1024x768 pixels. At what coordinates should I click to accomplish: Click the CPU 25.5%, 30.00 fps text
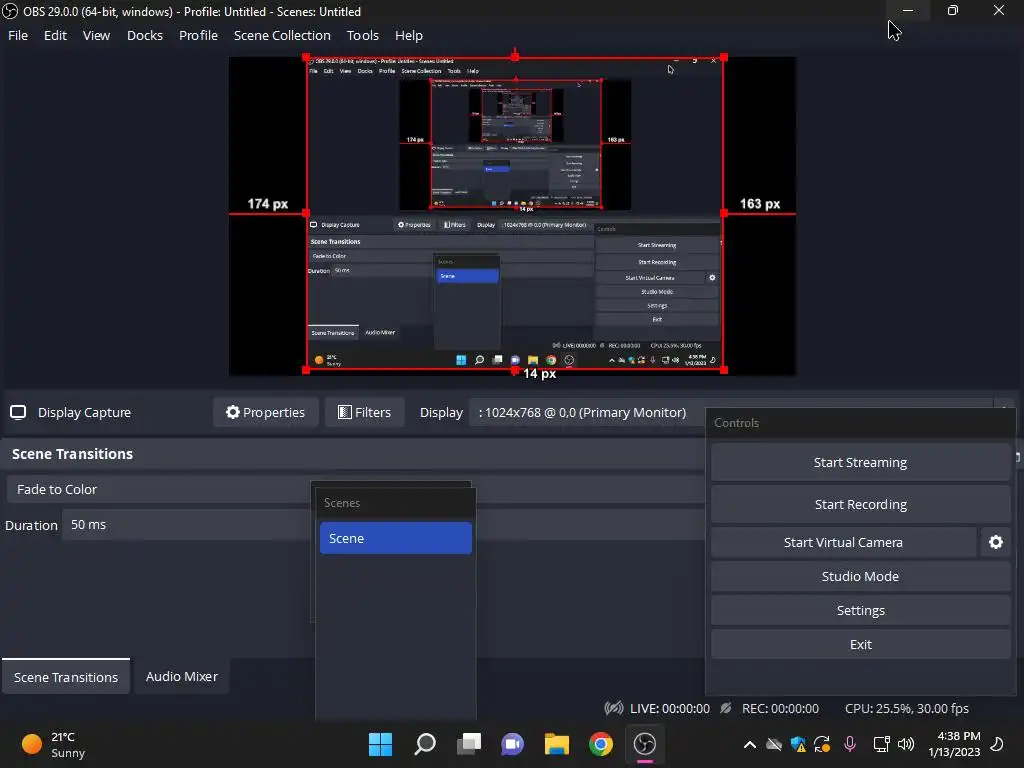906,708
